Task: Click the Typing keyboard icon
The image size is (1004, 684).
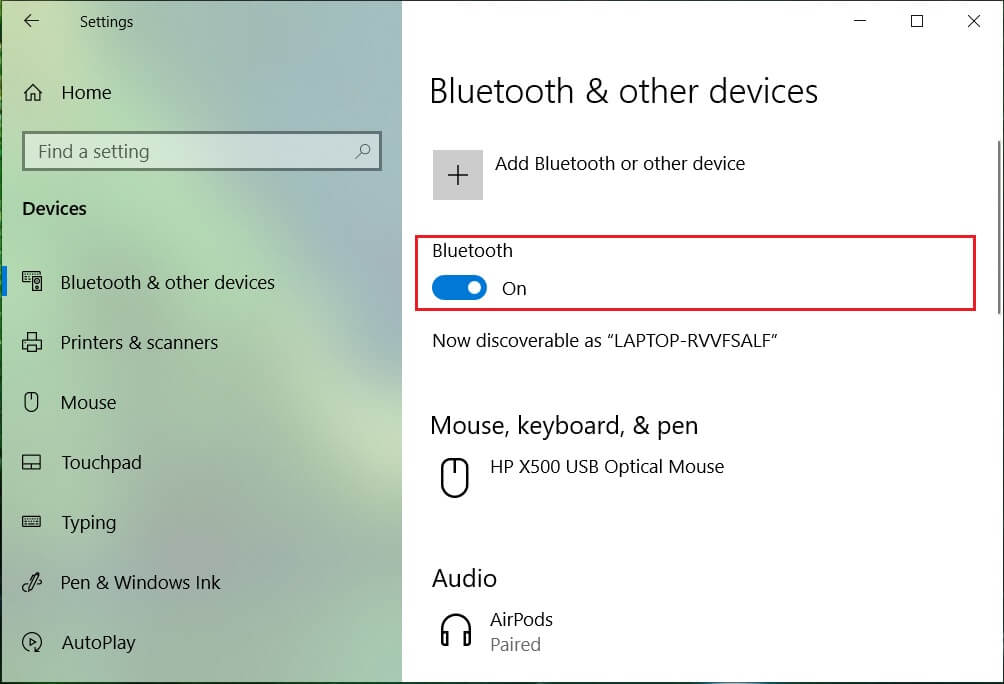Action: point(31,522)
